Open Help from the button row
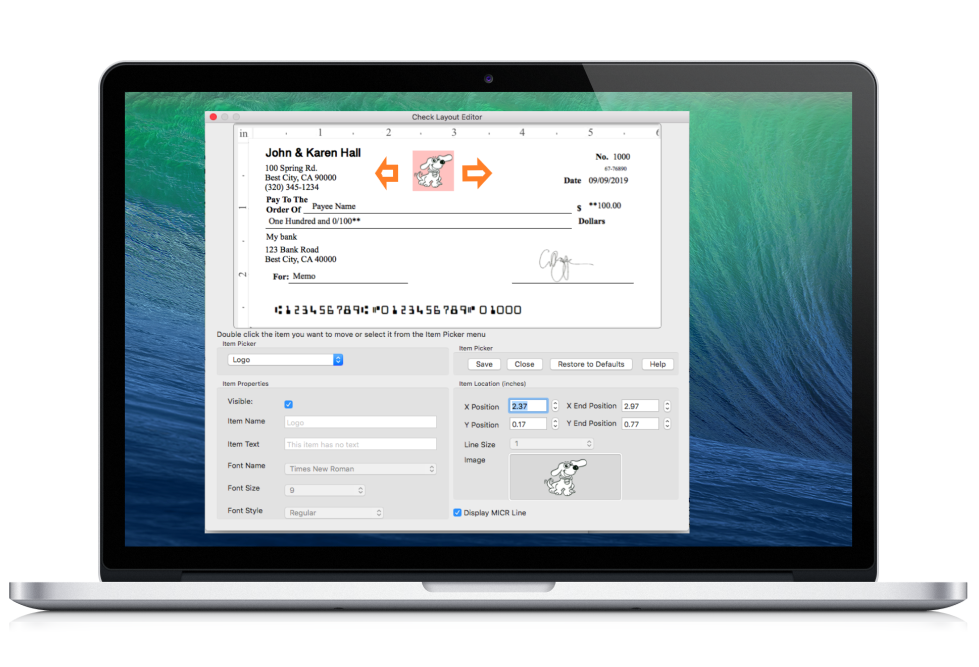This screenshot has width=979, height=667. [x=657, y=364]
